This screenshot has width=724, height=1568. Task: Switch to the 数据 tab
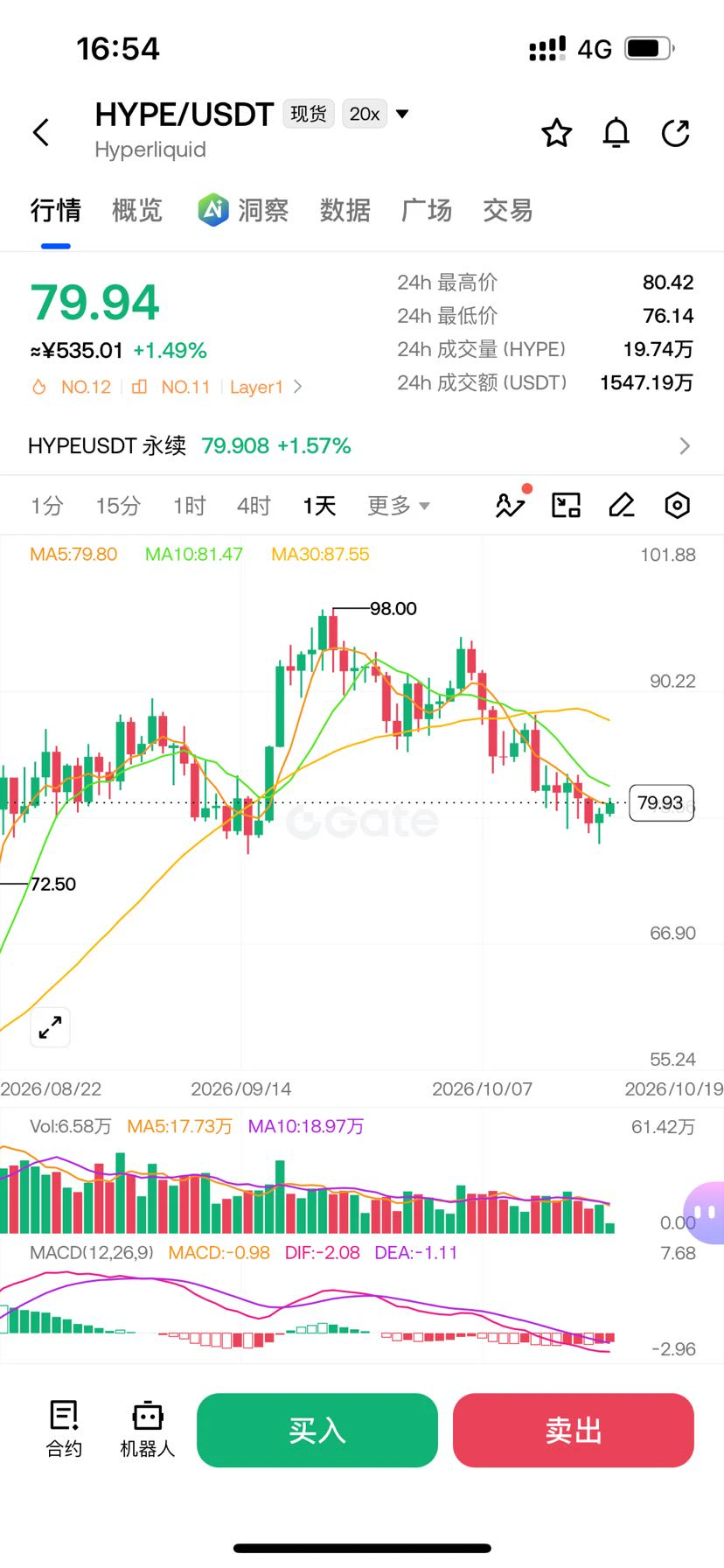point(345,210)
